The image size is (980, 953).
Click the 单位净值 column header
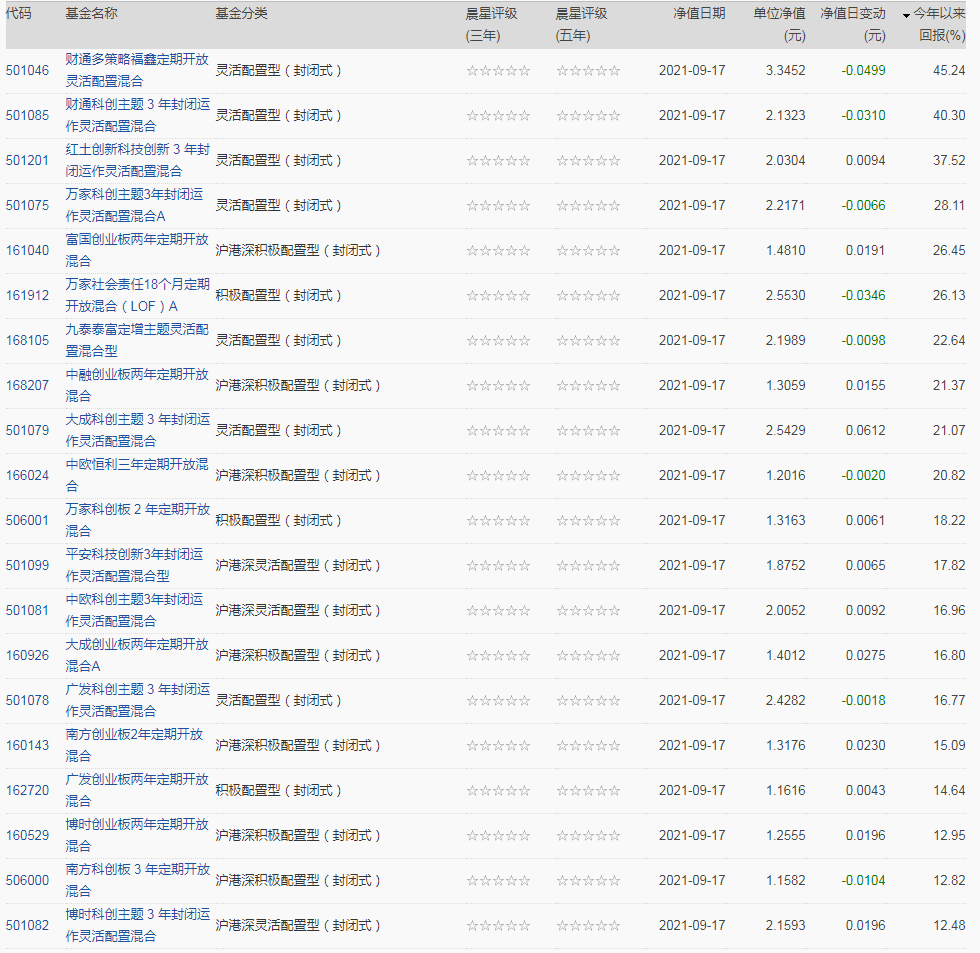click(x=779, y=24)
